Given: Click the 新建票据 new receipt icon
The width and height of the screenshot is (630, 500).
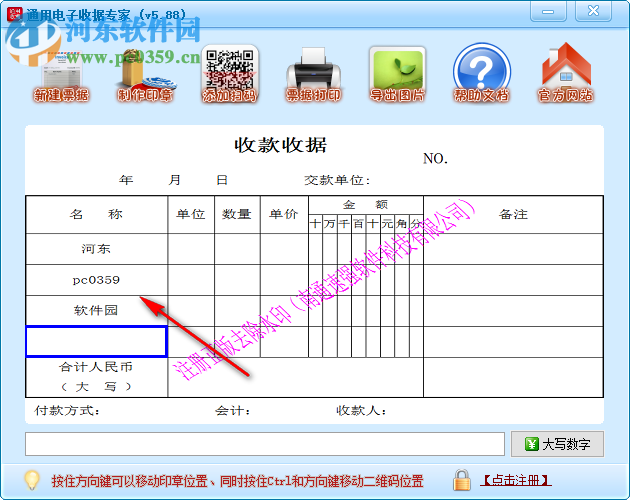Looking at the screenshot, I should coord(61,76).
